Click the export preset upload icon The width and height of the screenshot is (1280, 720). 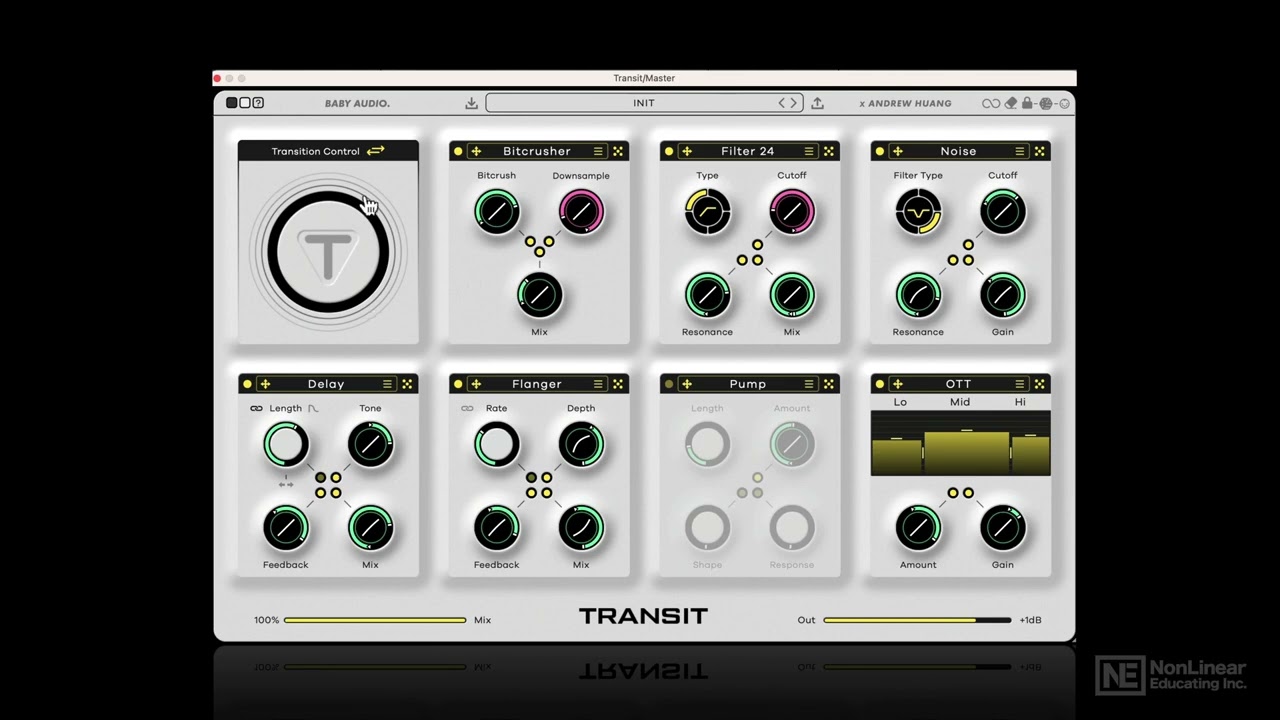(817, 103)
